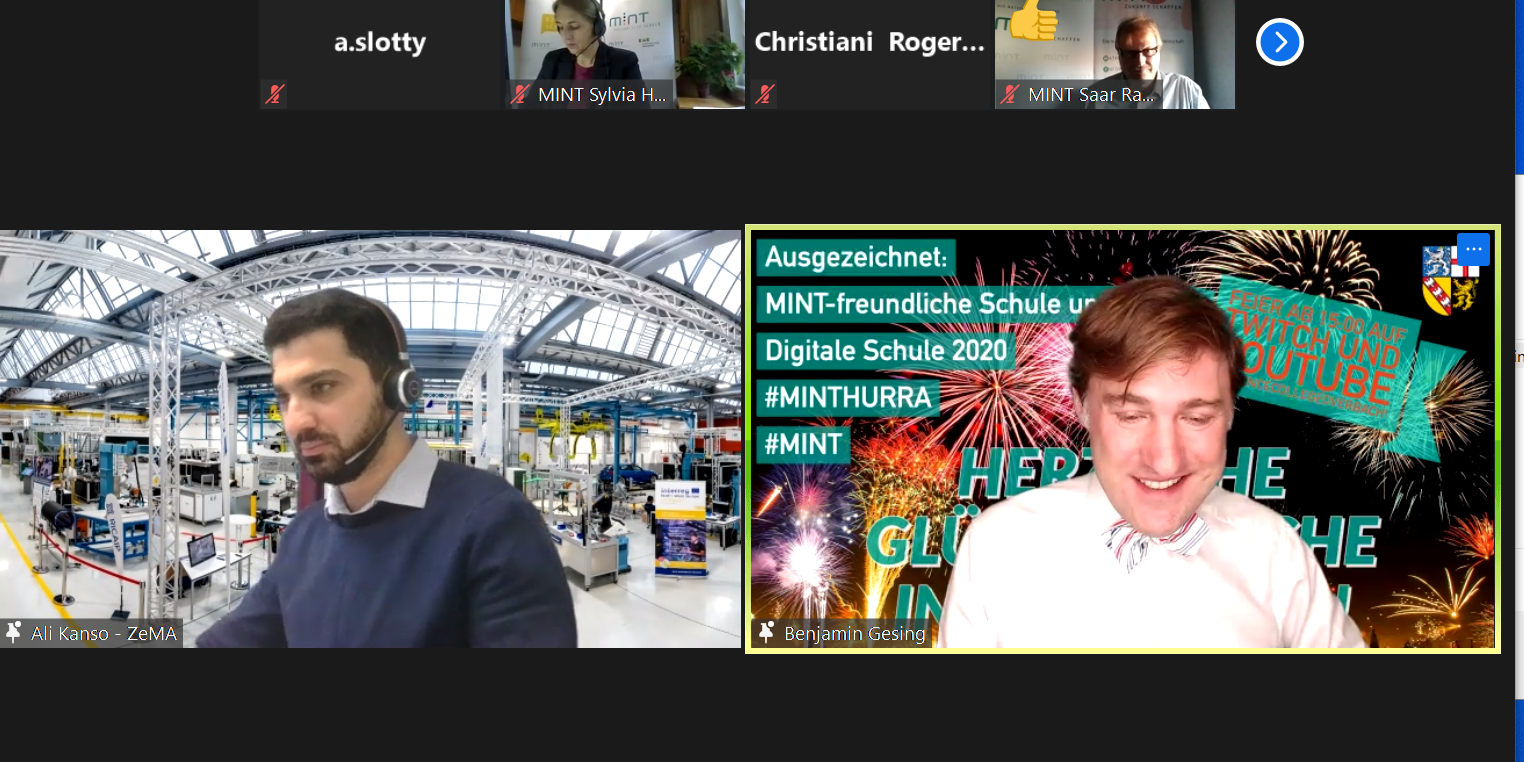The image size is (1524, 762).
Task: Click the "MINT Sylvia H..." name label
Action: (601, 95)
